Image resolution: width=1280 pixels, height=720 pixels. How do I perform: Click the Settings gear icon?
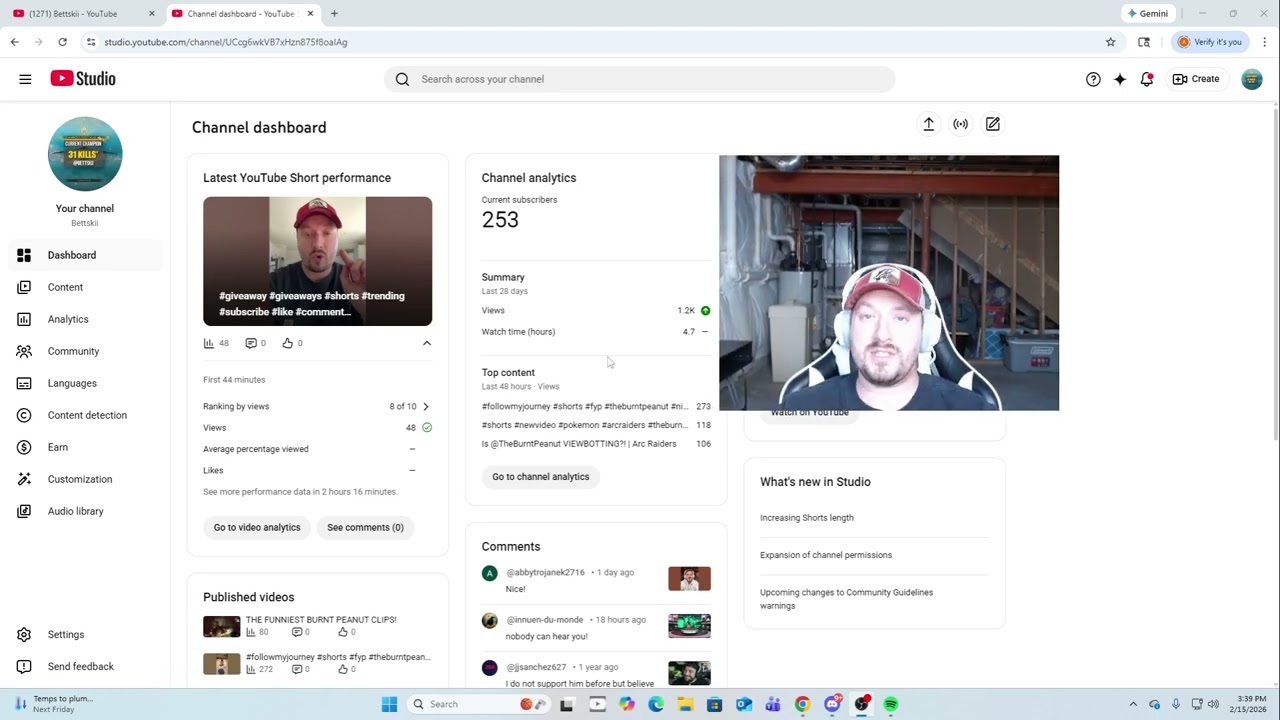click(x=25, y=634)
